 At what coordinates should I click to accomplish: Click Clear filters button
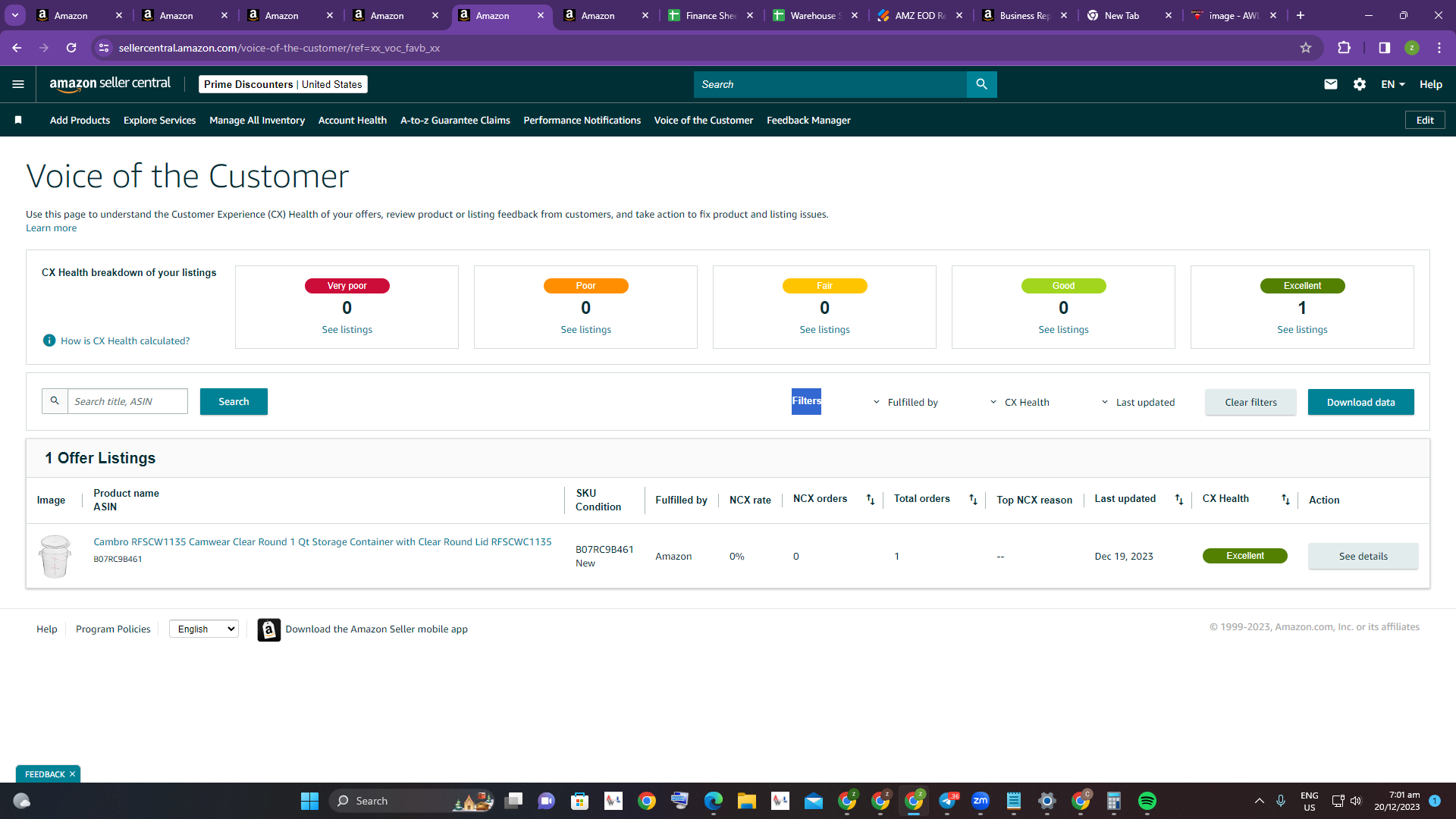(x=1250, y=403)
